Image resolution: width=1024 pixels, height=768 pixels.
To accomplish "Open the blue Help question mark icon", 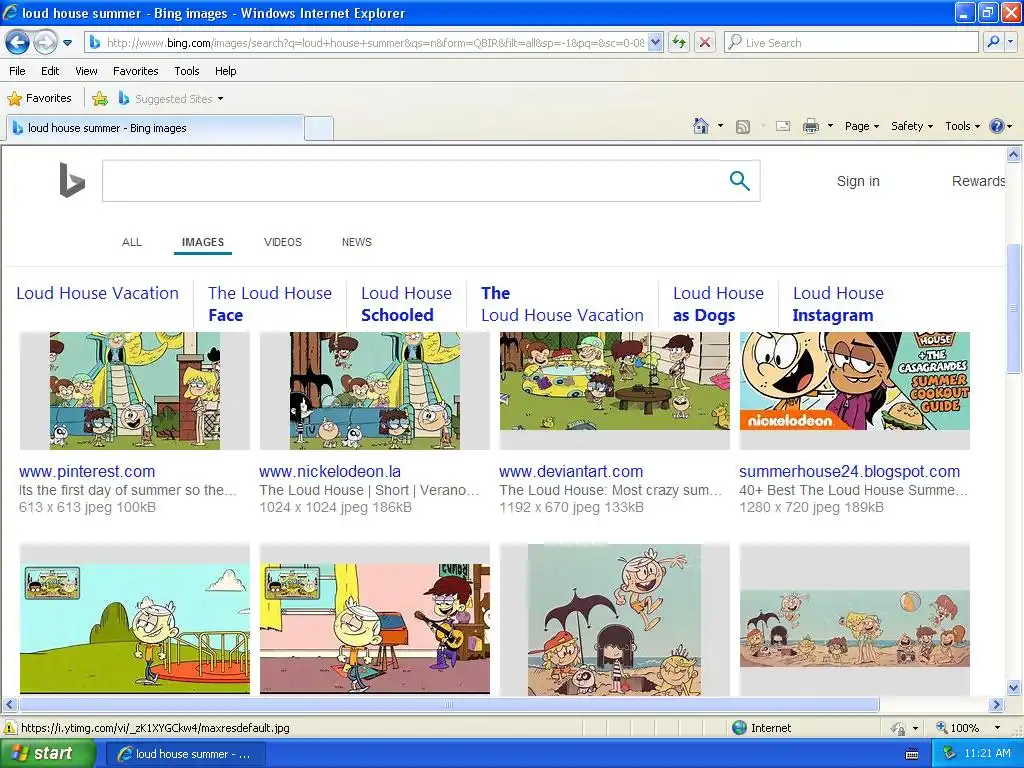I will tap(997, 126).
